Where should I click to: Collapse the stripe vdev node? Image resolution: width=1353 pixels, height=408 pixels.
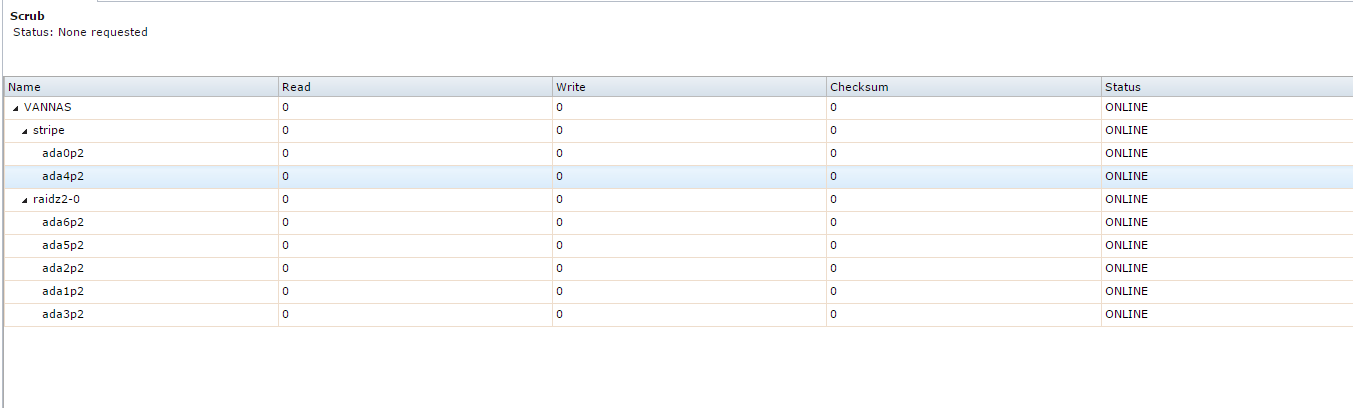(x=25, y=131)
